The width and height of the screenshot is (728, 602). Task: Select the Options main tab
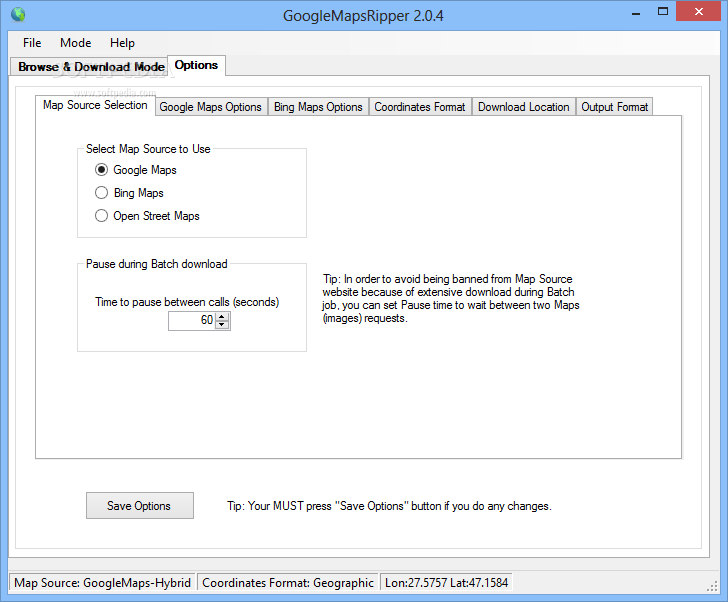(196, 65)
